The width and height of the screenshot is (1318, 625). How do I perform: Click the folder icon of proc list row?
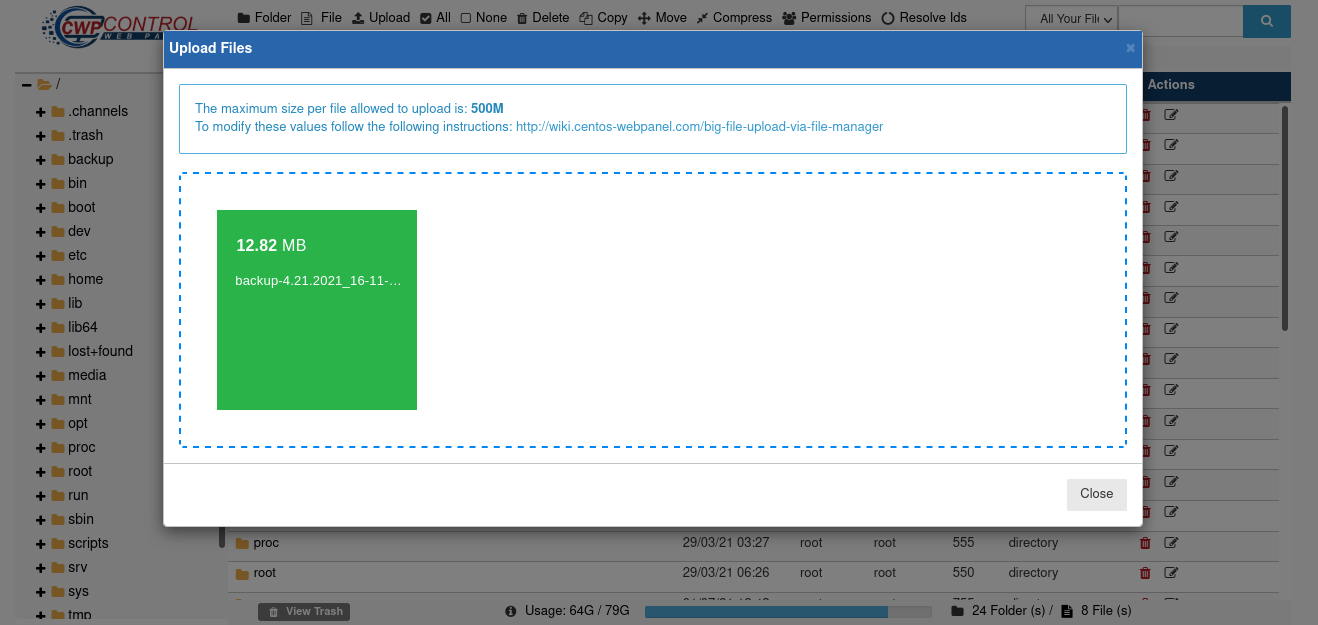click(242, 544)
